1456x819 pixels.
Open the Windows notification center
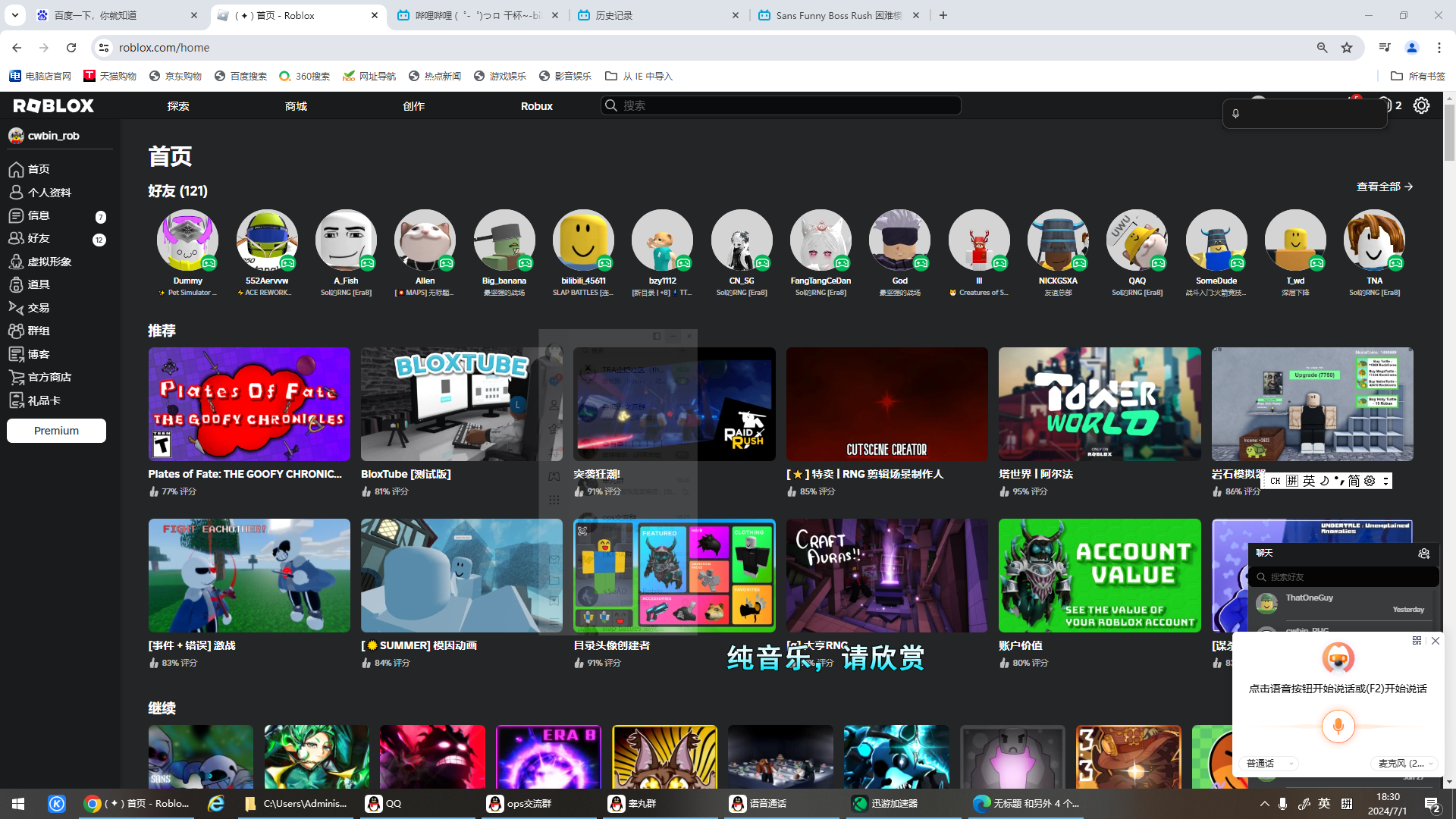pos(1432,804)
